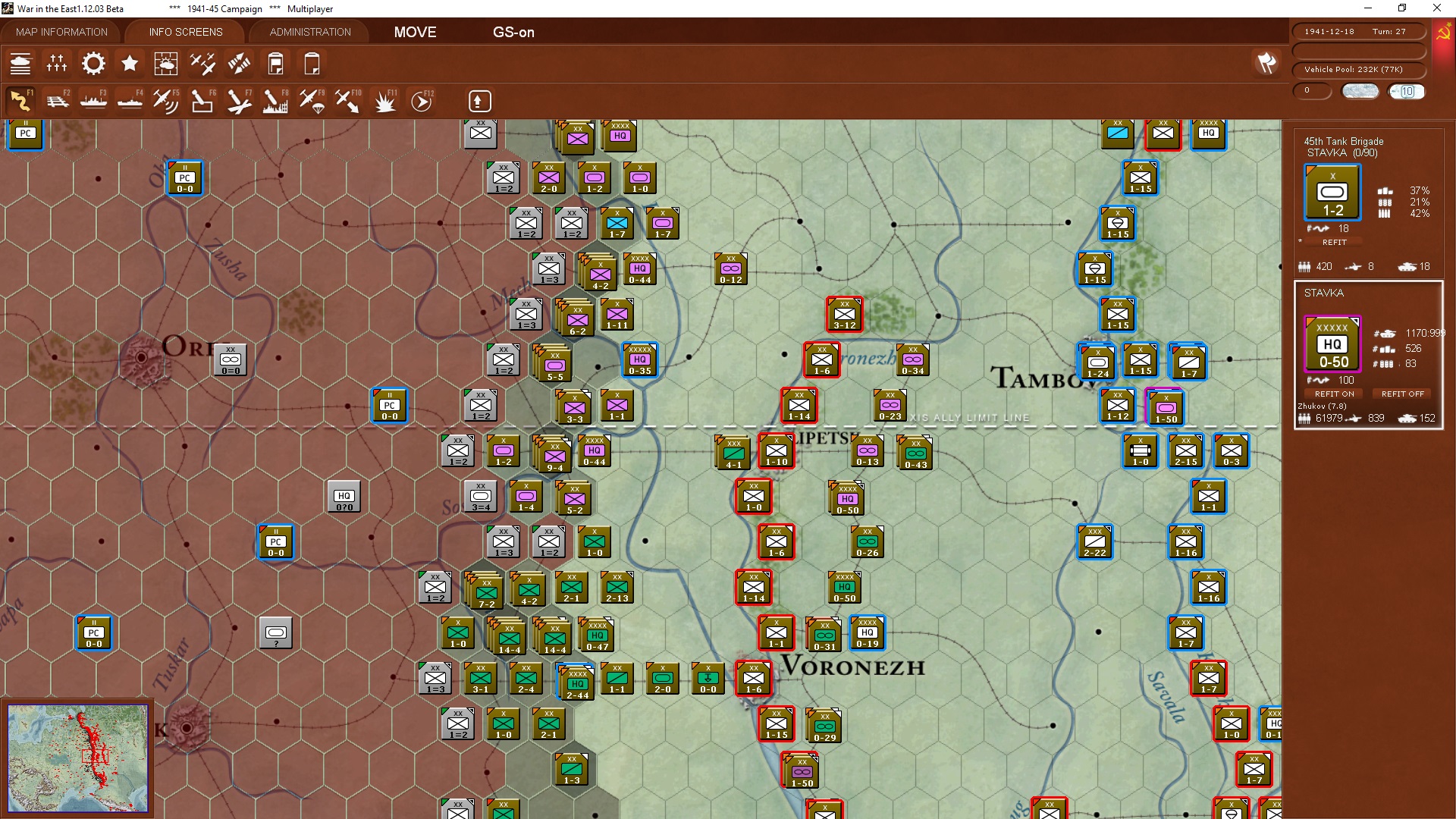Open the blank clipboard report icon
The image size is (1456, 819).
tap(312, 64)
